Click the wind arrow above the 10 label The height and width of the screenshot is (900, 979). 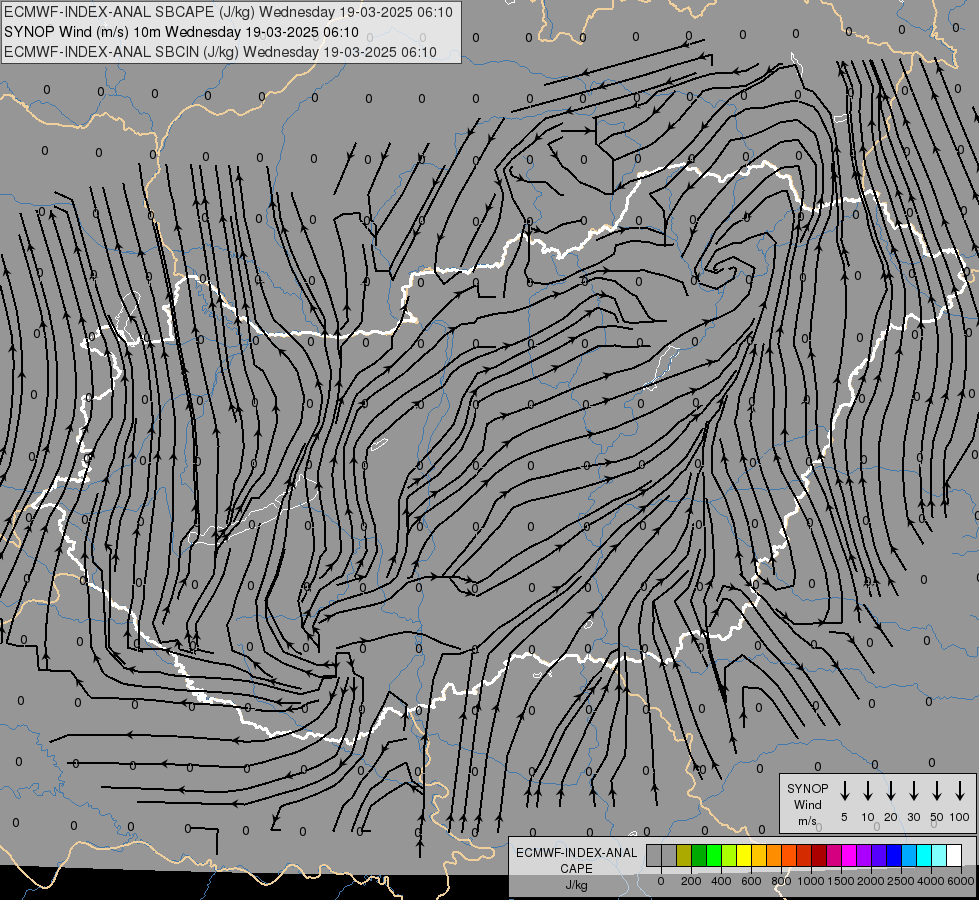click(x=867, y=791)
